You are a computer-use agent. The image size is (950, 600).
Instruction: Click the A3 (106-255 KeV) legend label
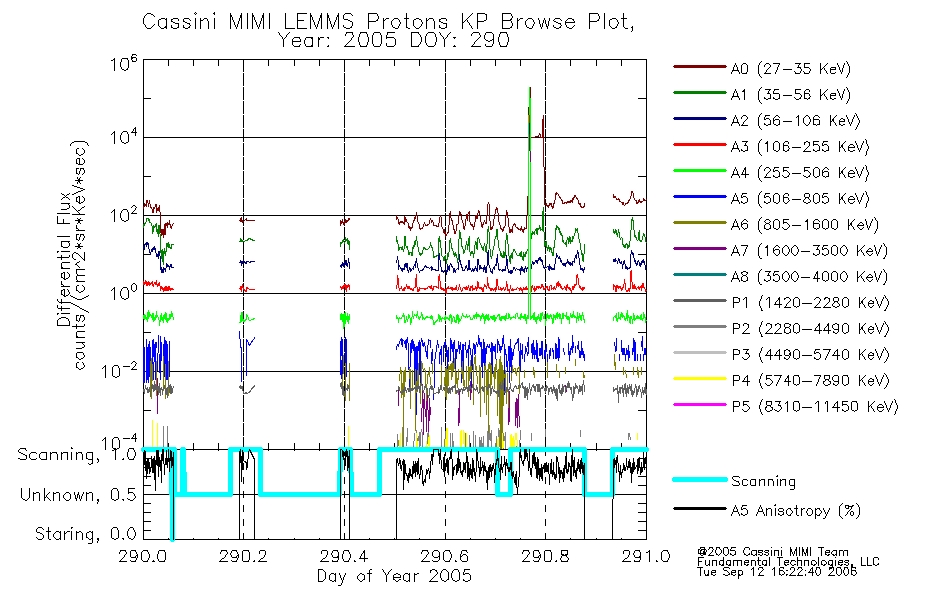(x=800, y=147)
